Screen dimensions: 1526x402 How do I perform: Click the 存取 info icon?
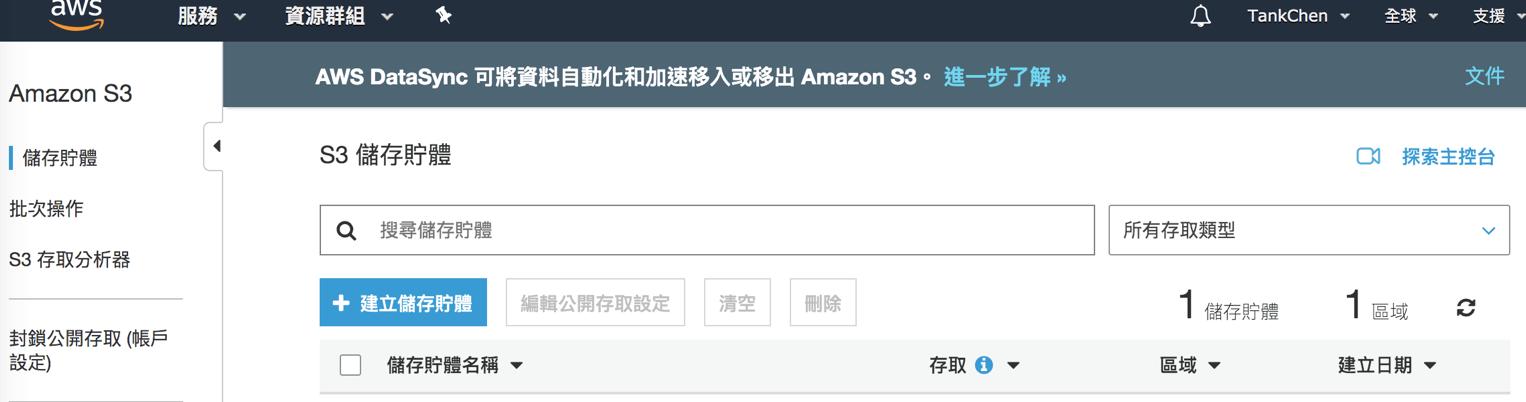coord(983,366)
